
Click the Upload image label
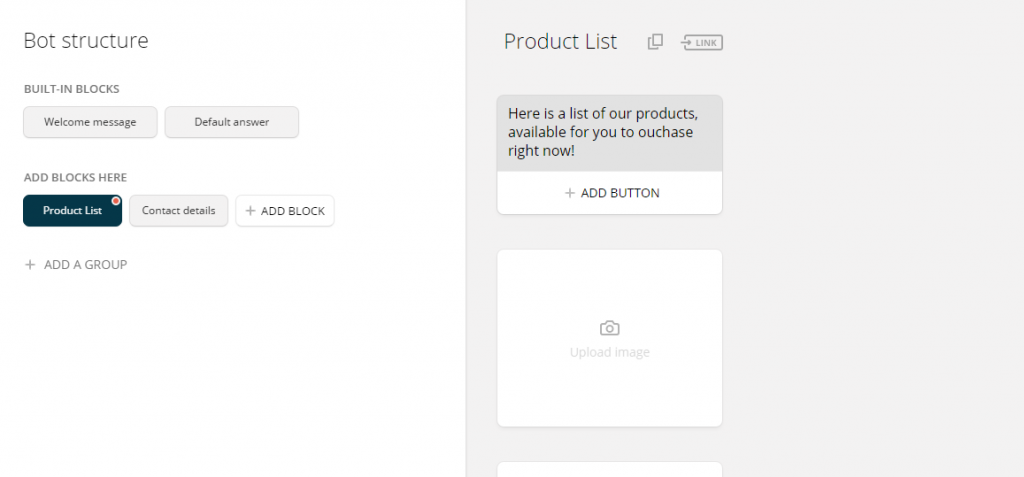(609, 352)
